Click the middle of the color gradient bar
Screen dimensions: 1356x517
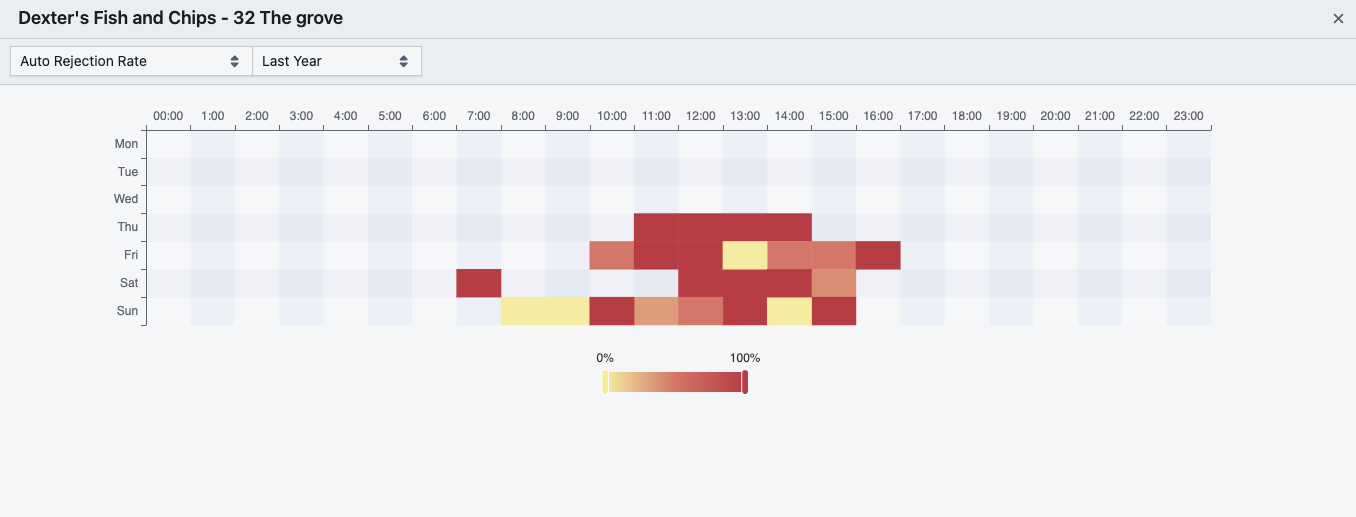pos(675,382)
